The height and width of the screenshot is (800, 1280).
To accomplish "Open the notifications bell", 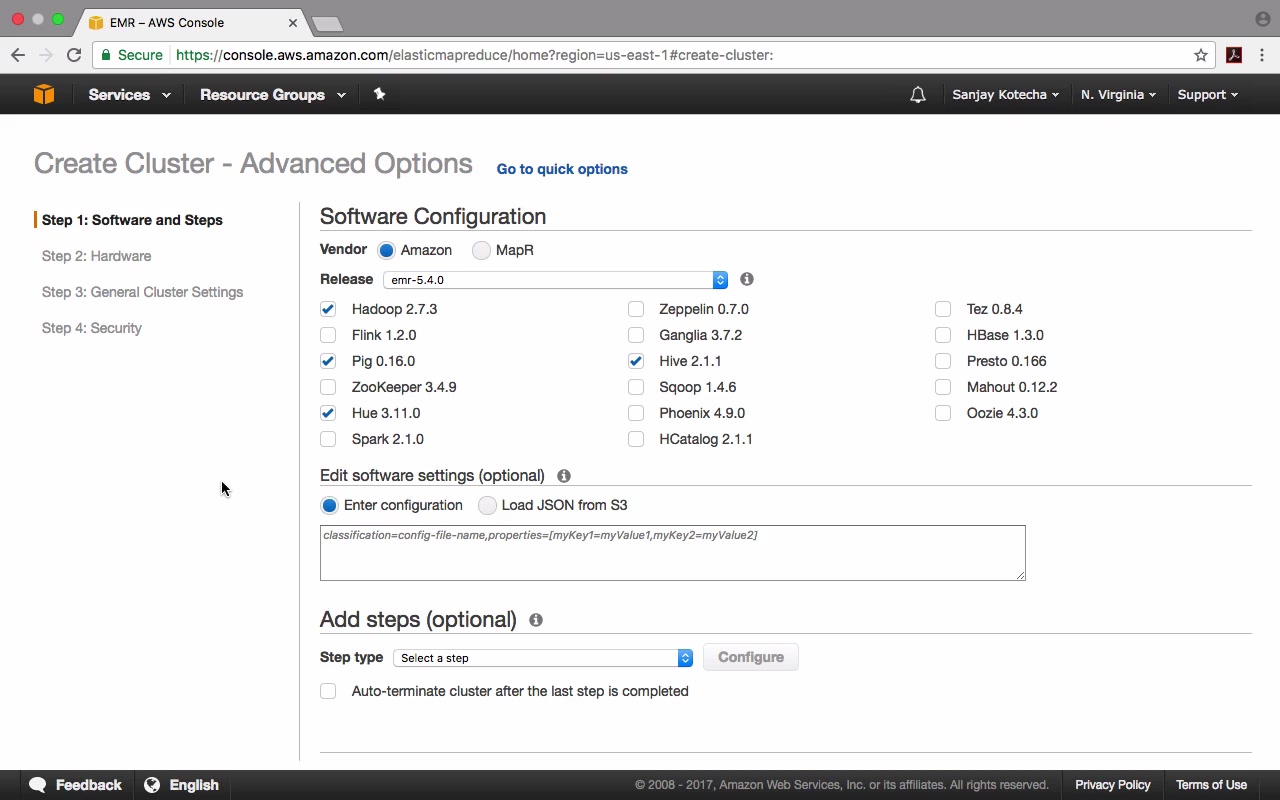I will 918,95.
